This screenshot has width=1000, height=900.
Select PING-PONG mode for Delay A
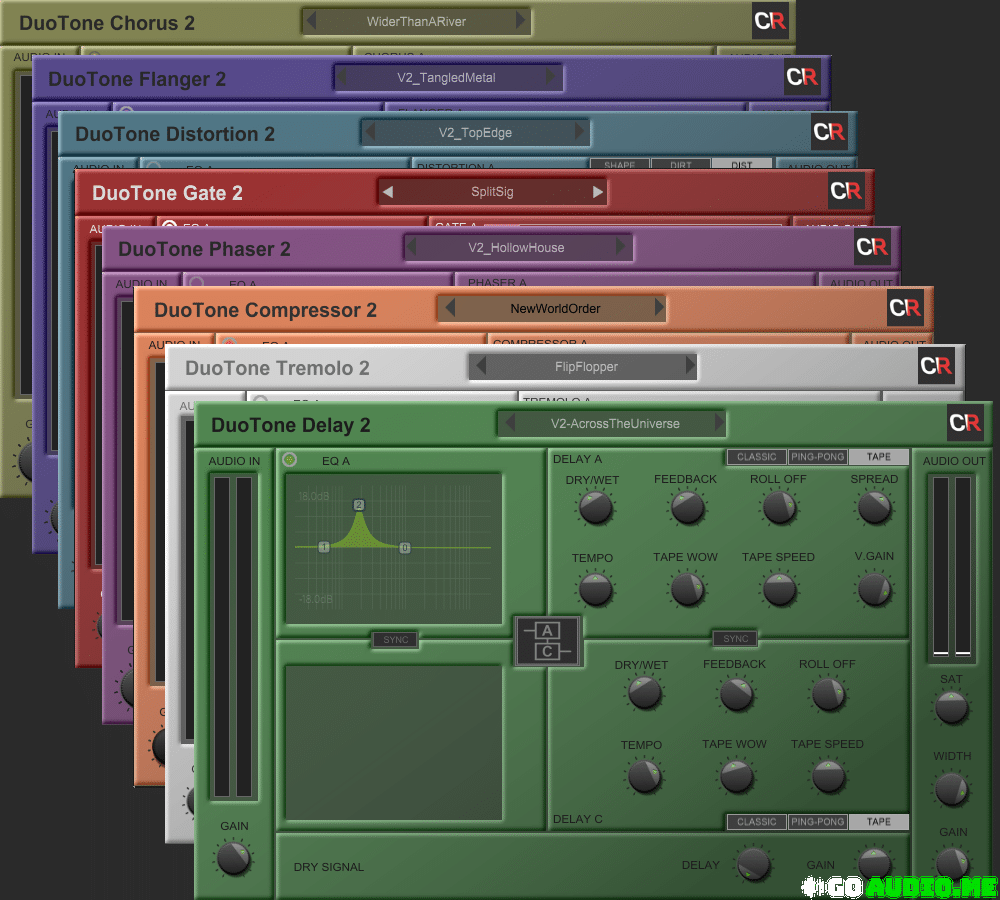coord(818,457)
